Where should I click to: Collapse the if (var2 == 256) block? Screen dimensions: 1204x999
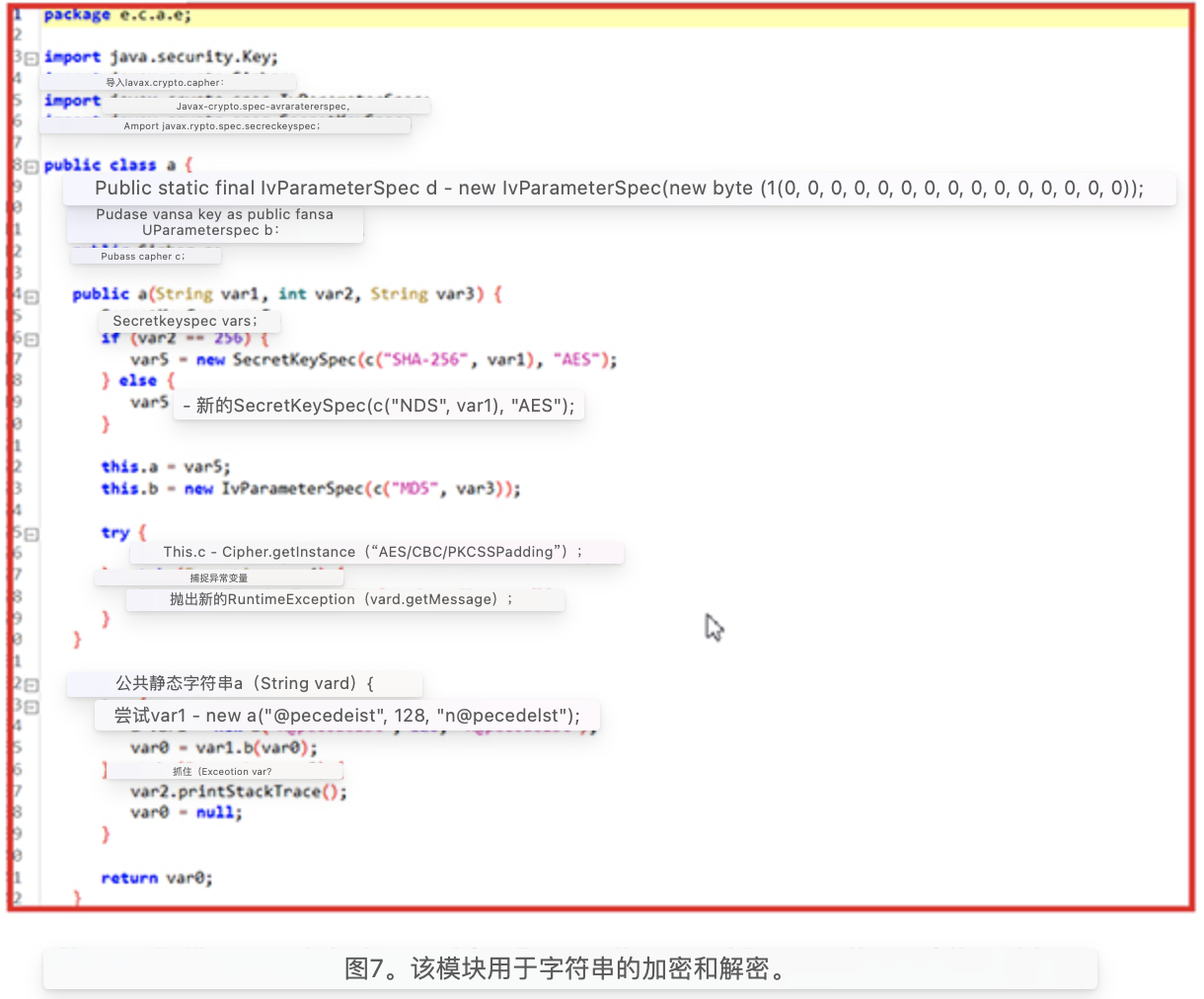point(32,340)
